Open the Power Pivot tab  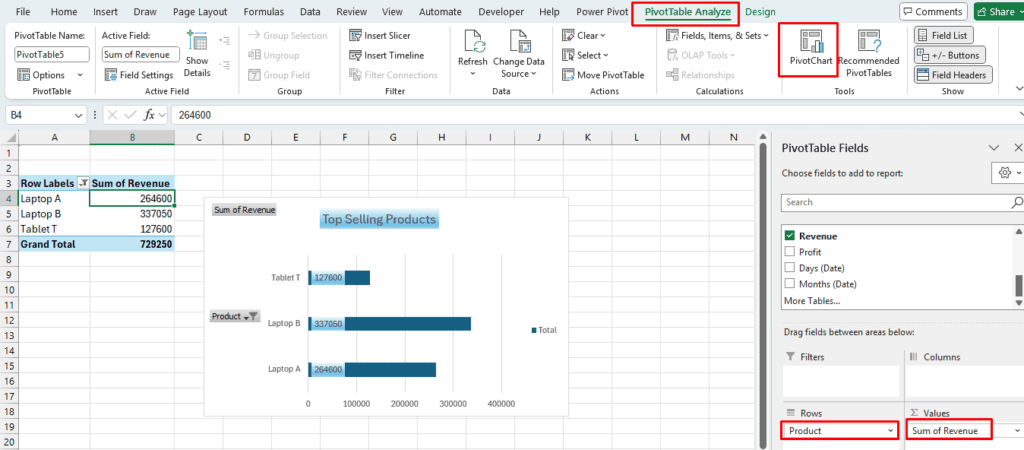click(x=601, y=12)
